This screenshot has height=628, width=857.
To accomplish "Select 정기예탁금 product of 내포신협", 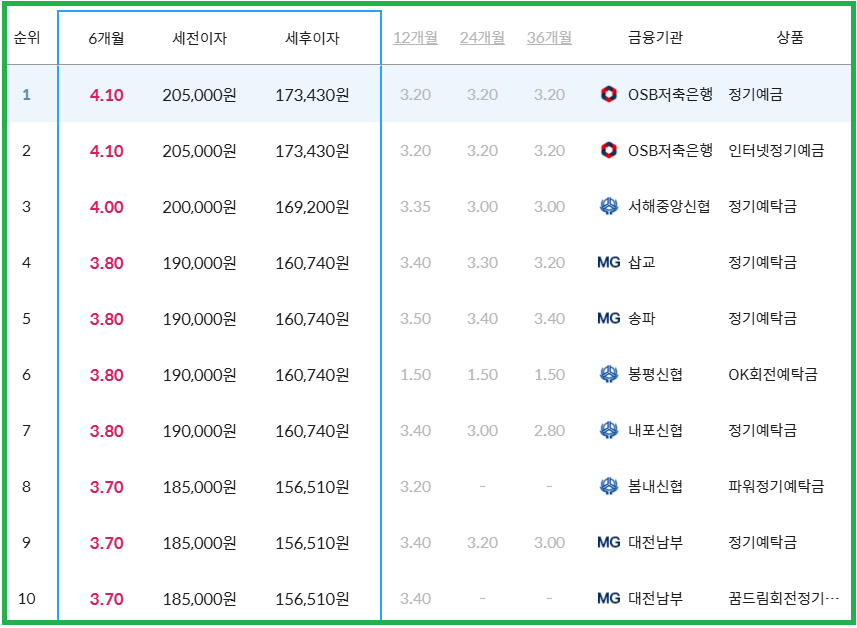I will point(762,430).
